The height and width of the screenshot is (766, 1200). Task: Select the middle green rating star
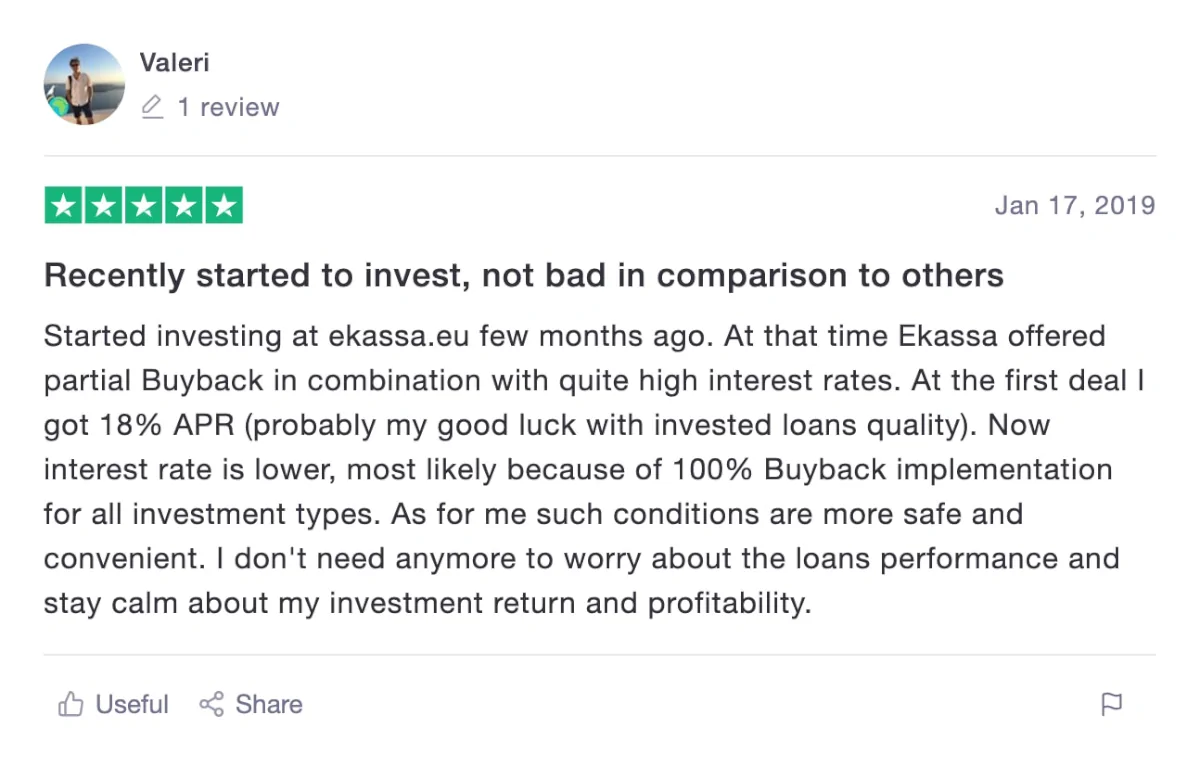[144, 206]
